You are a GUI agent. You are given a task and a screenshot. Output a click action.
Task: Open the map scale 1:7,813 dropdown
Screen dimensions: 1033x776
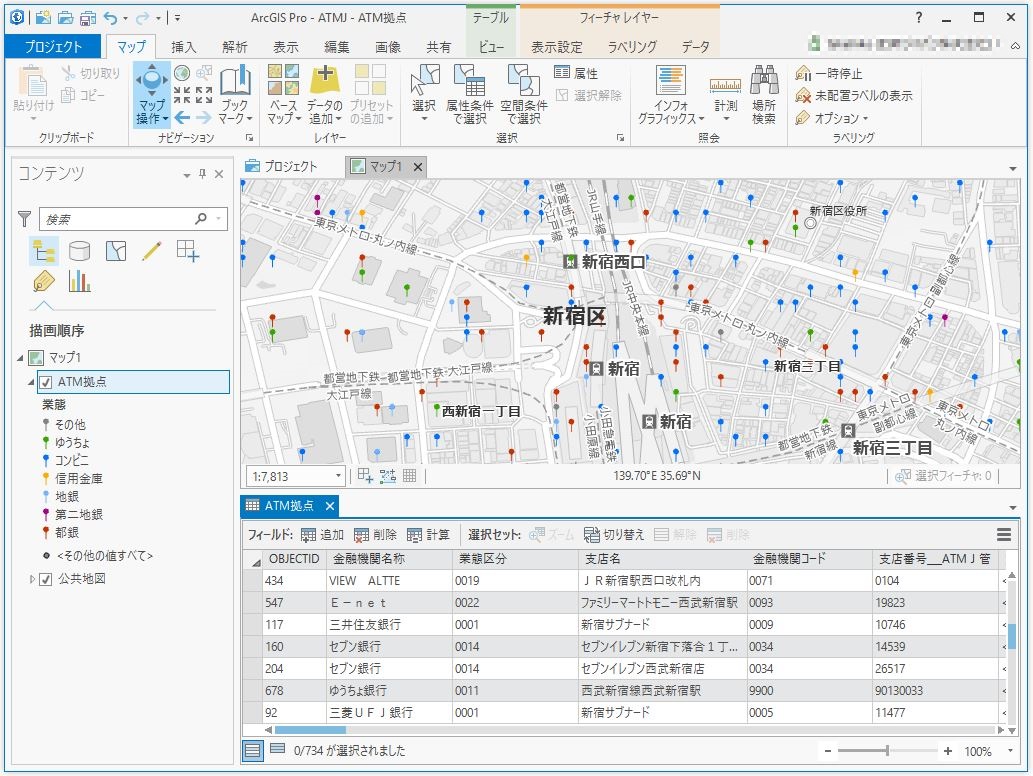point(339,476)
